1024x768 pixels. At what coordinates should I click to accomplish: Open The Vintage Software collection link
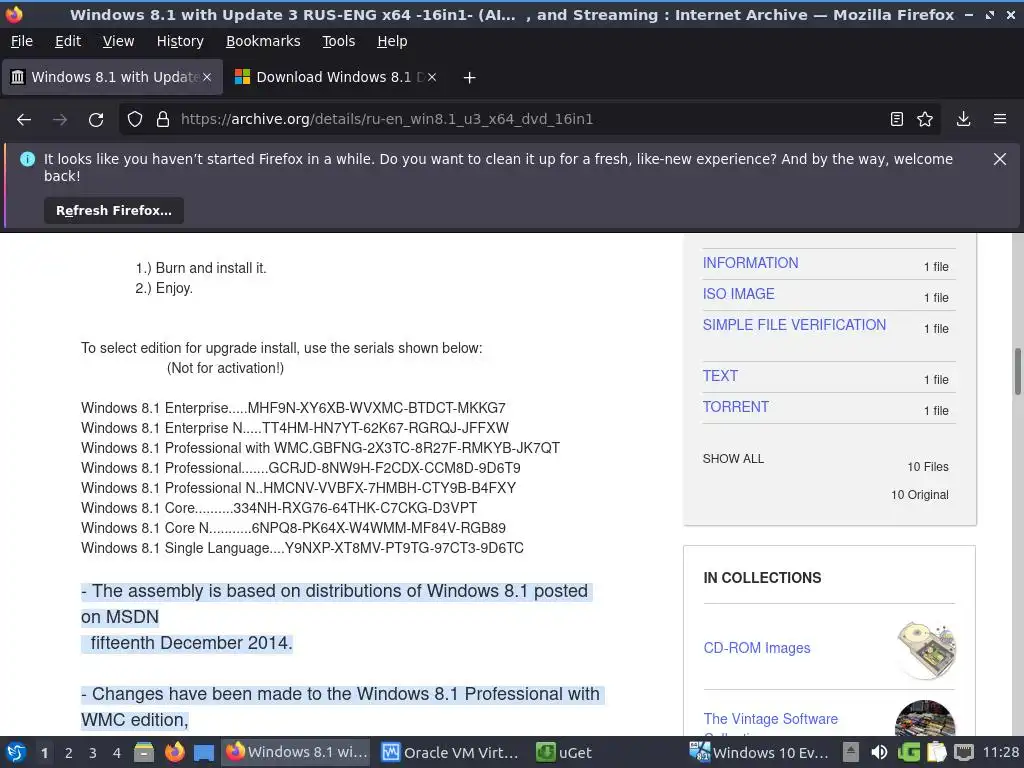771,719
